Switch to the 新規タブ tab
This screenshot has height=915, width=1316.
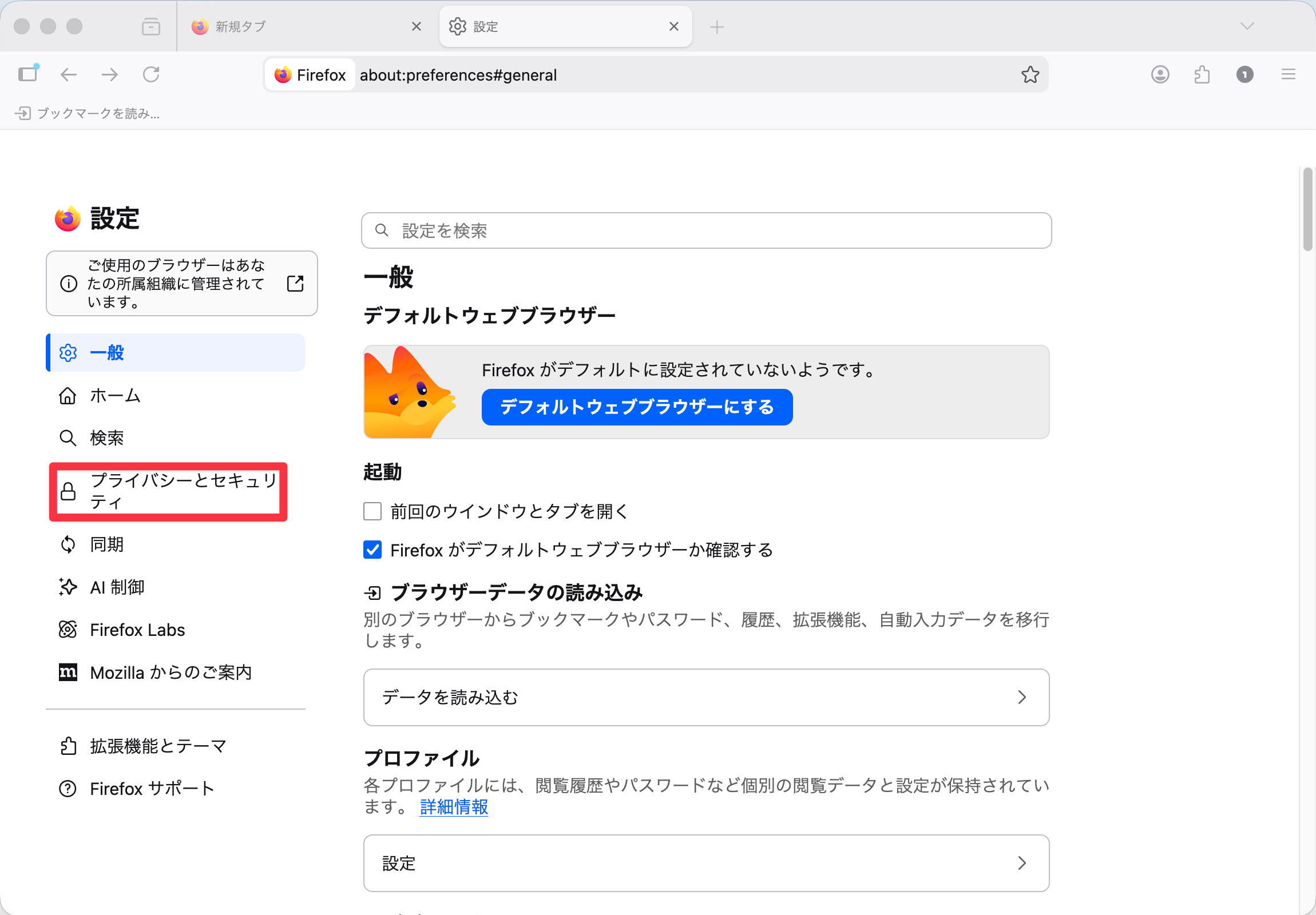point(307,26)
